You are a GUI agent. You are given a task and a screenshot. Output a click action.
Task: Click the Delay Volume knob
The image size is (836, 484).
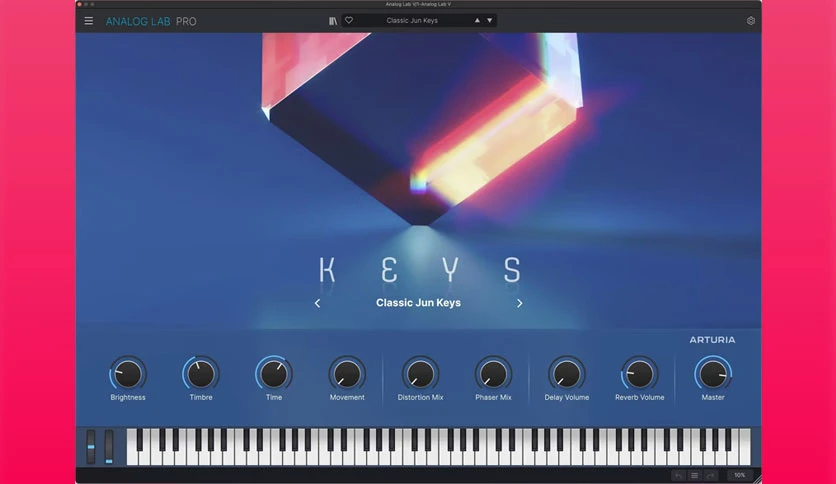pos(567,373)
